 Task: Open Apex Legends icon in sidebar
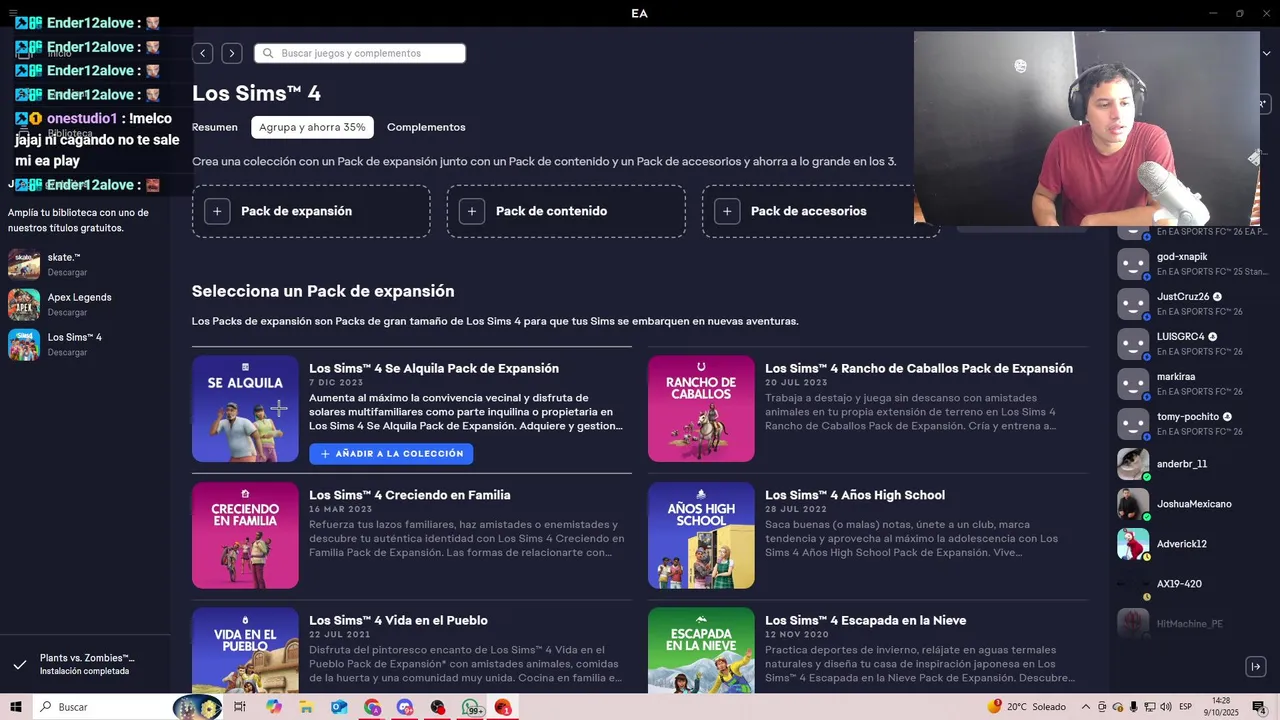point(24,305)
